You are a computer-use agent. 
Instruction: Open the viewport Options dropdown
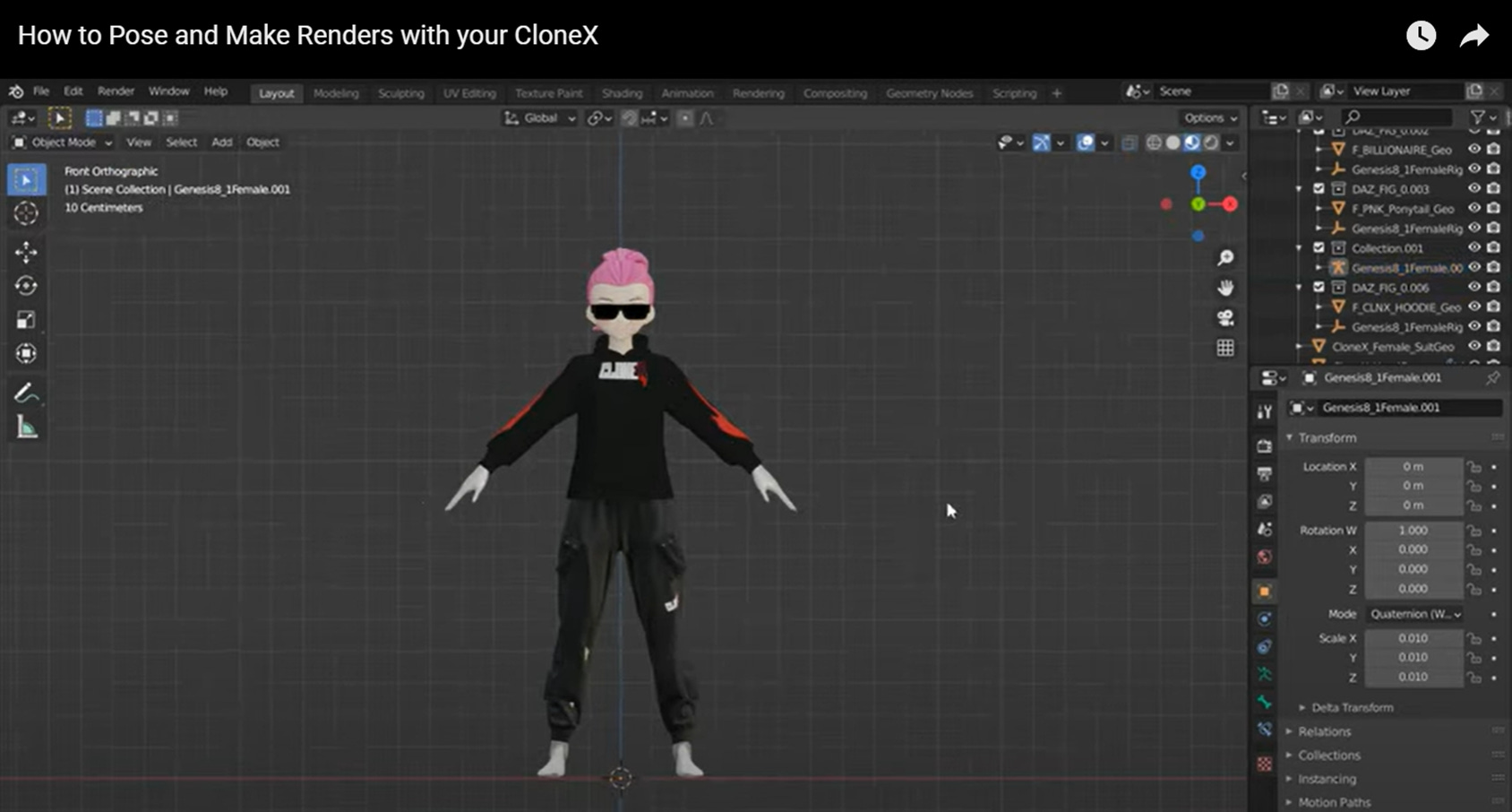(1210, 118)
